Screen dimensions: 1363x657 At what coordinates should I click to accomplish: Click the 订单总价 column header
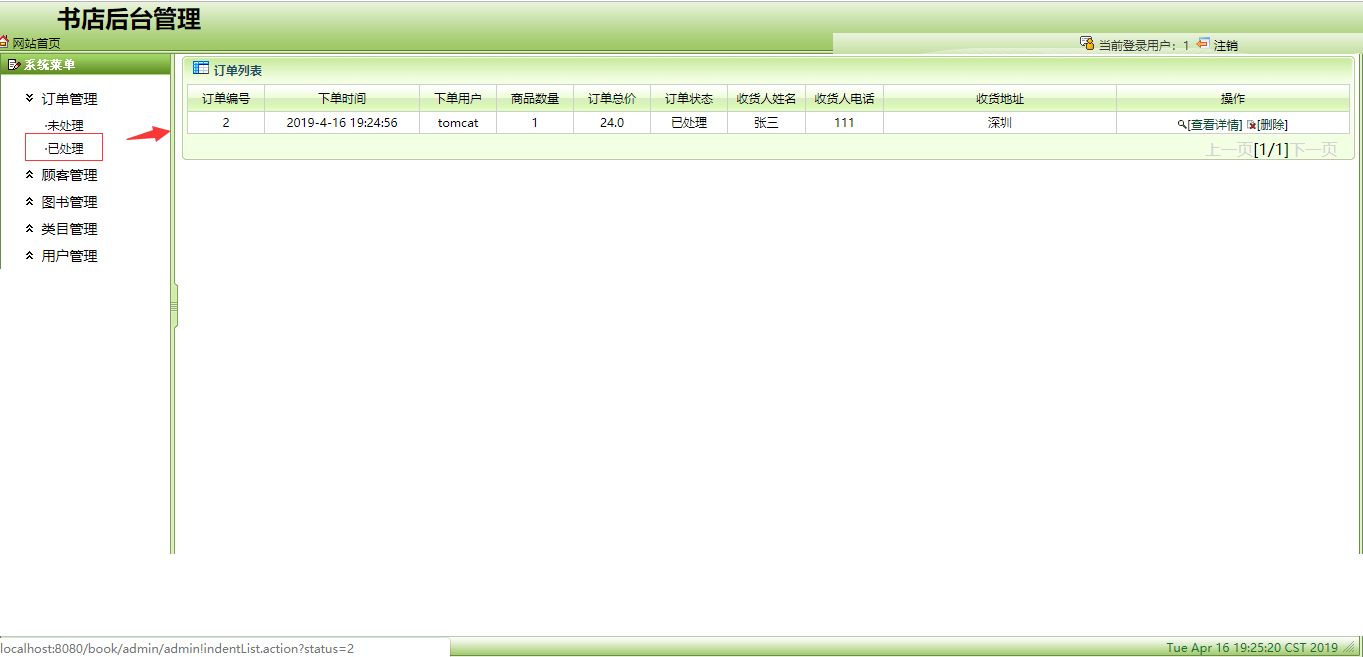[x=612, y=98]
